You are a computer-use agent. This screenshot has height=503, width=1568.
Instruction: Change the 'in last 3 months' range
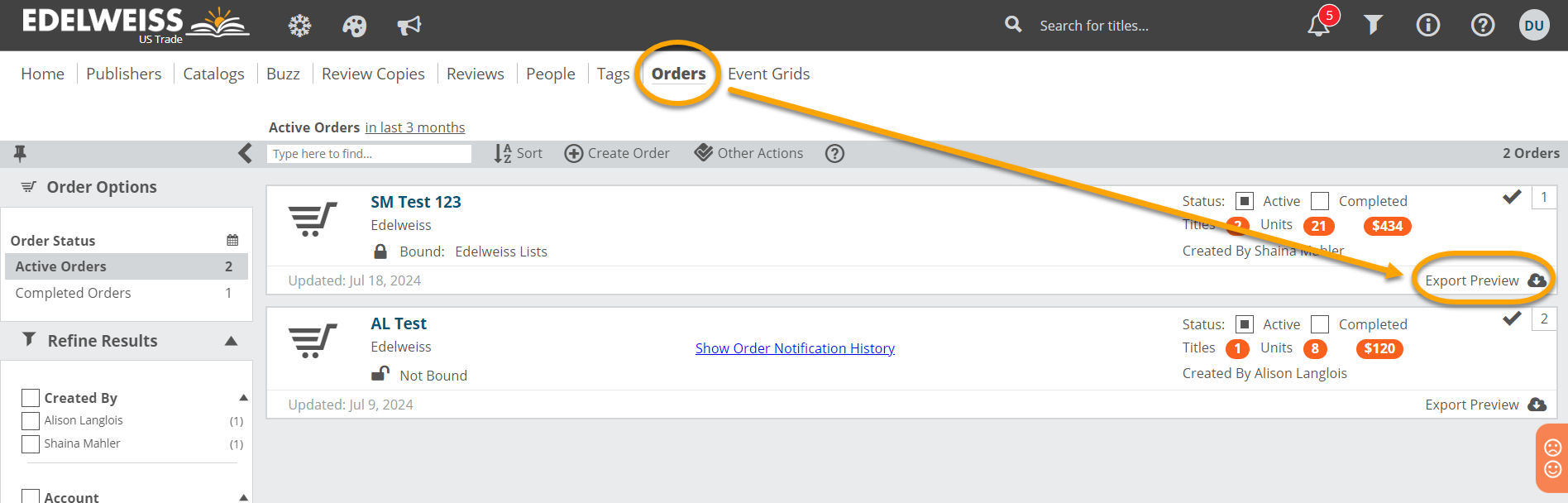tap(415, 127)
